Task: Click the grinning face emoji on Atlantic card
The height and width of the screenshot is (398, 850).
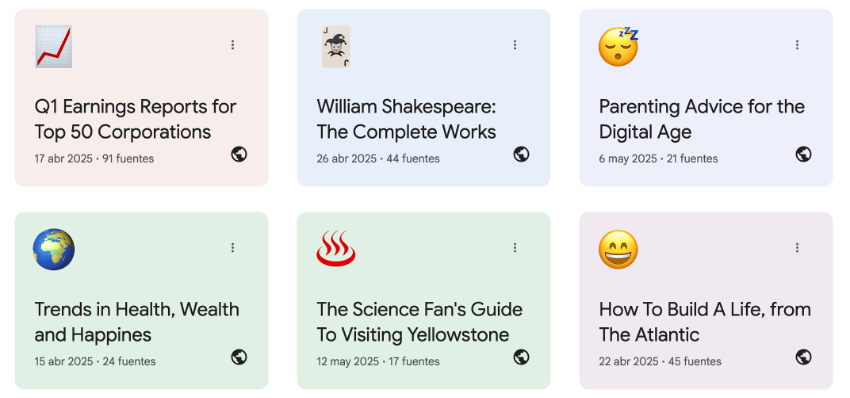Action: pos(619,249)
